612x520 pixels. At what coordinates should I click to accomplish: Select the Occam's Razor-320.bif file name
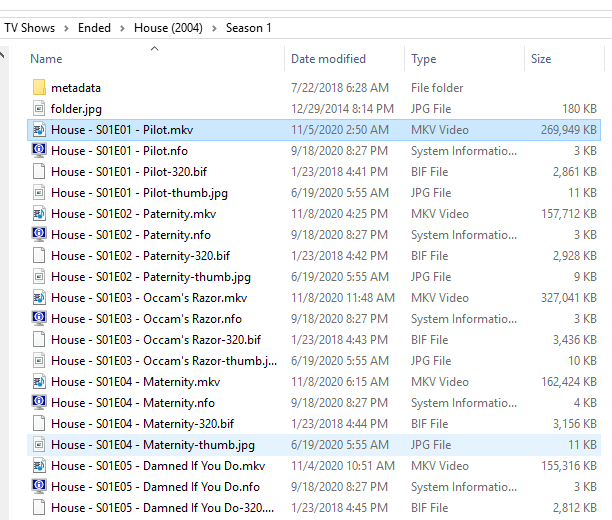(x=156, y=340)
